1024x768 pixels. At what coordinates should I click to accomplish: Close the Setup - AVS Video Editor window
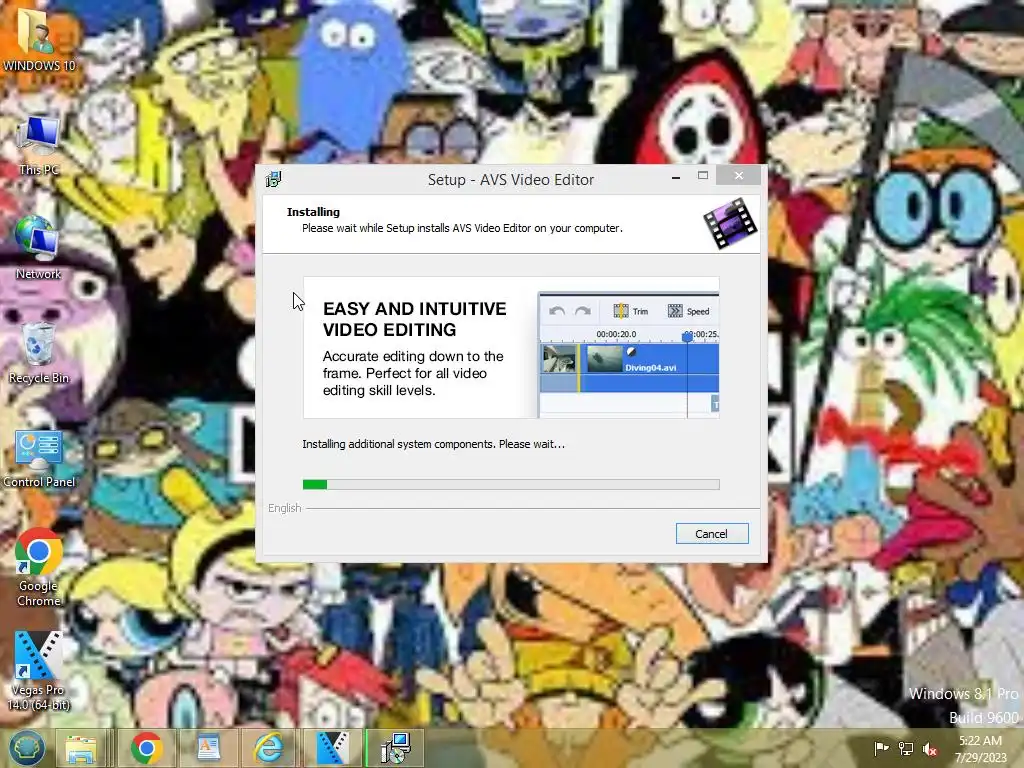coord(739,176)
